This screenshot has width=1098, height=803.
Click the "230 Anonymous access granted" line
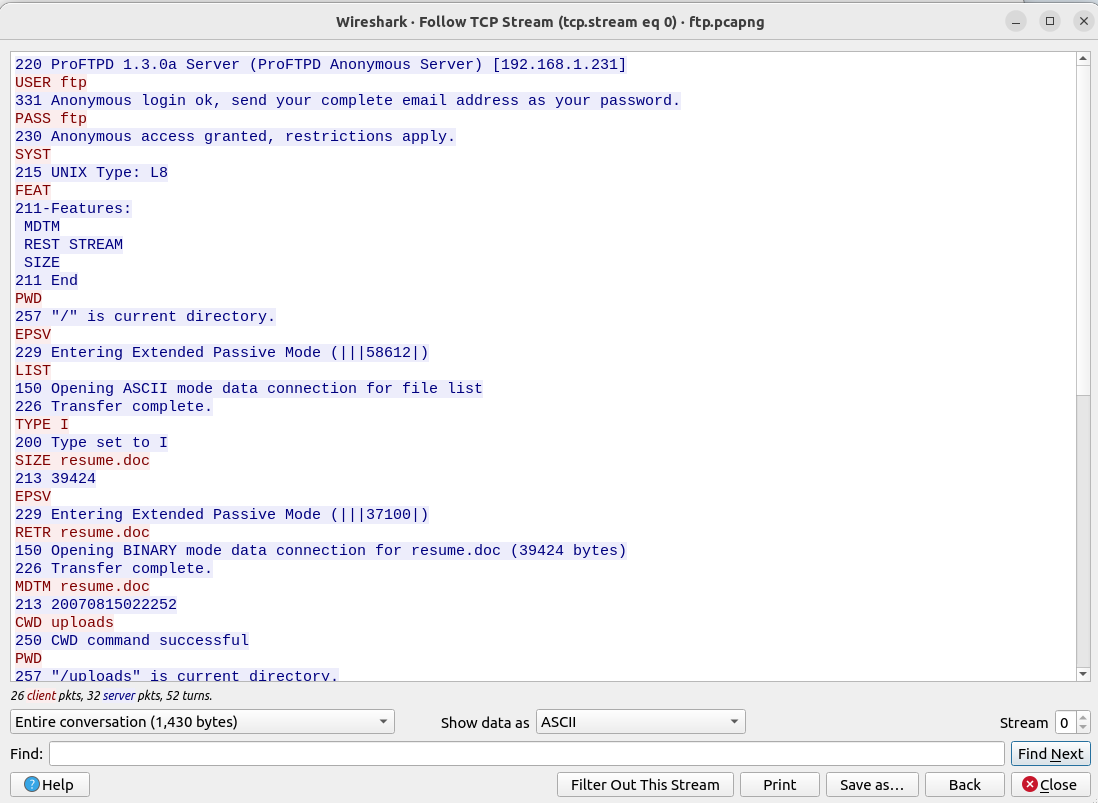(235, 137)
